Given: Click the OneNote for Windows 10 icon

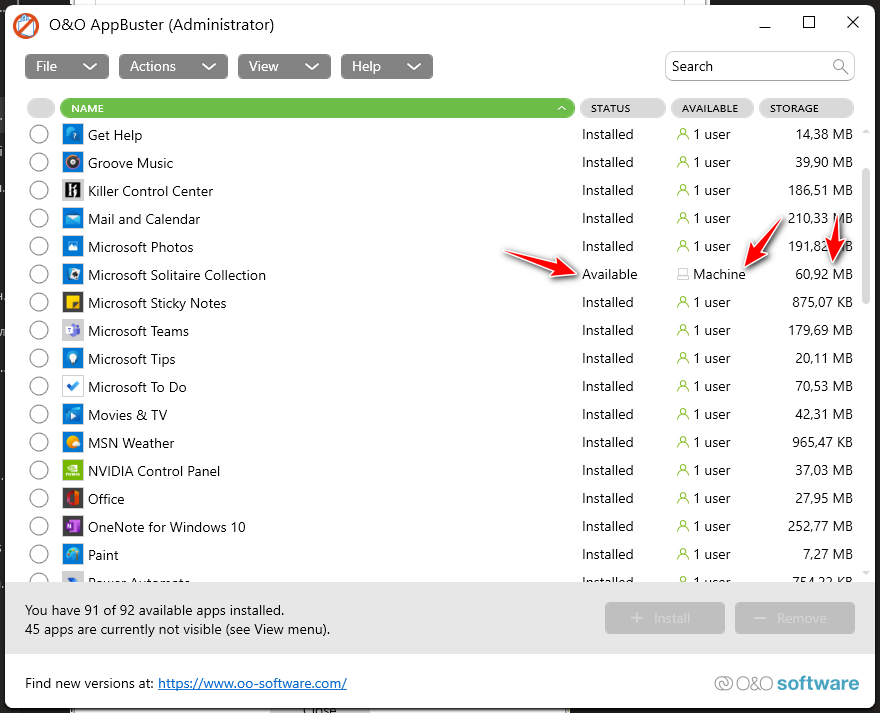Looking at the screenshot, I should (72, 527).
